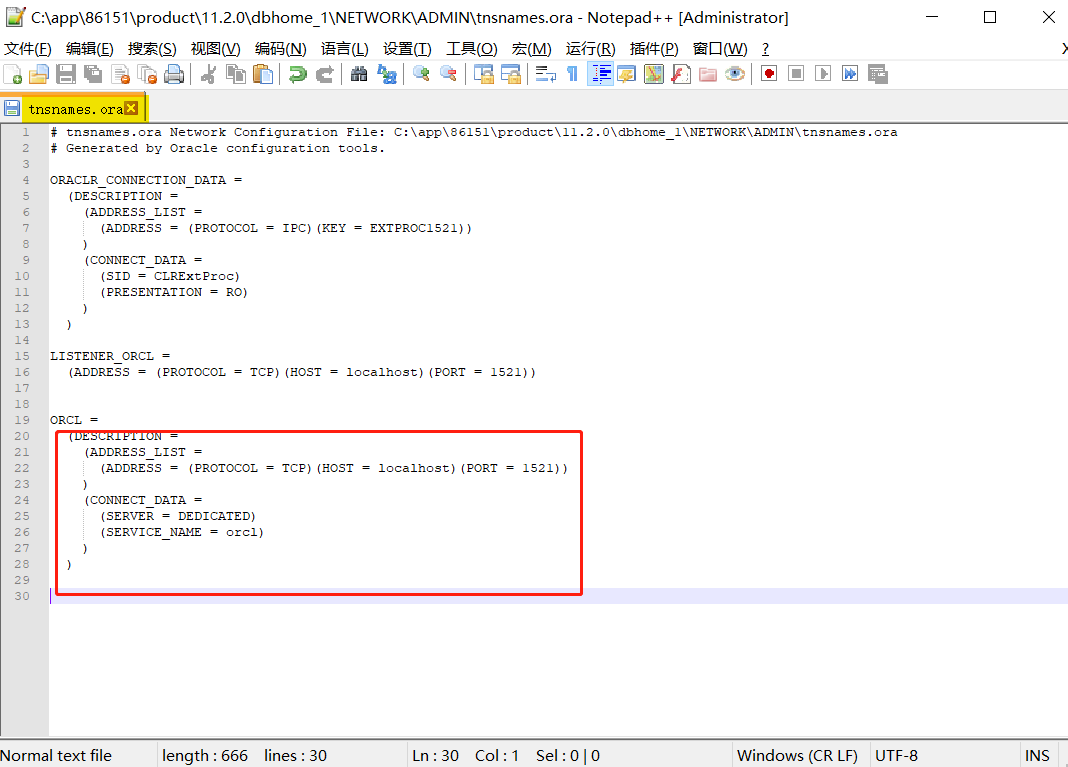Click the Stop Recording macro icon
Screen dimensions: 1068x767
[x=796, y=74]
